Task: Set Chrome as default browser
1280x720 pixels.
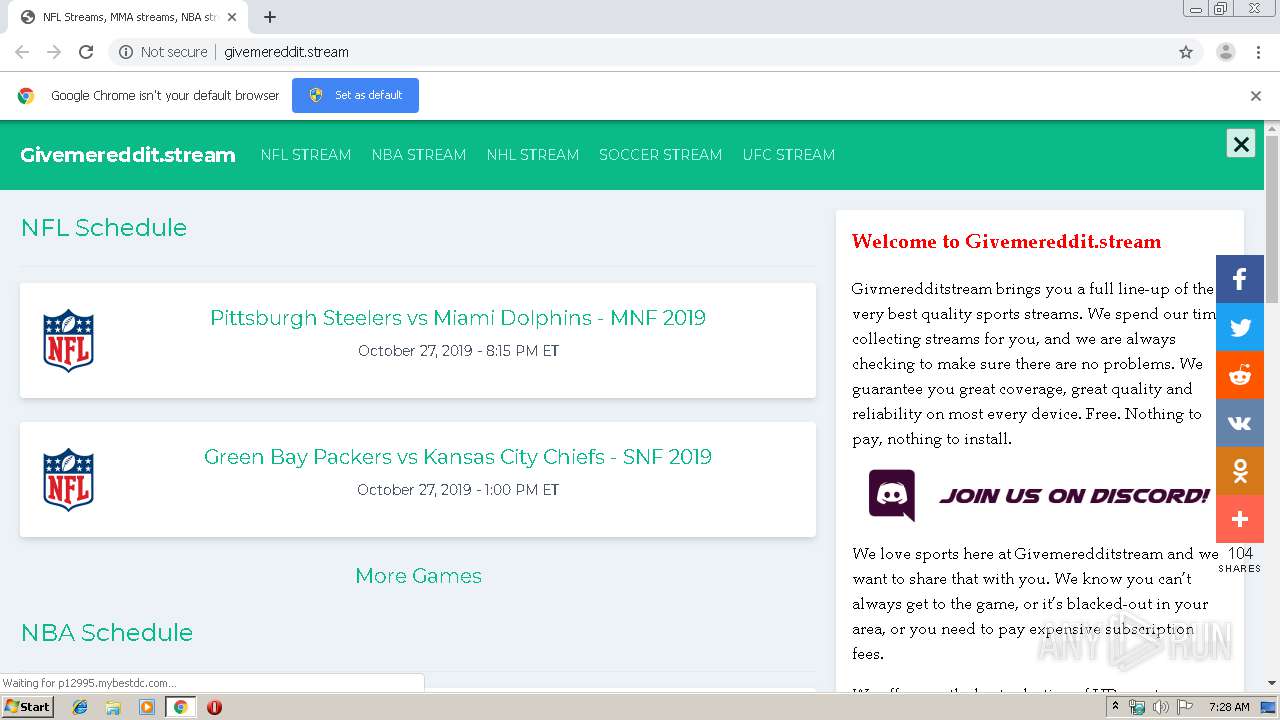Action: click(355, 95)
